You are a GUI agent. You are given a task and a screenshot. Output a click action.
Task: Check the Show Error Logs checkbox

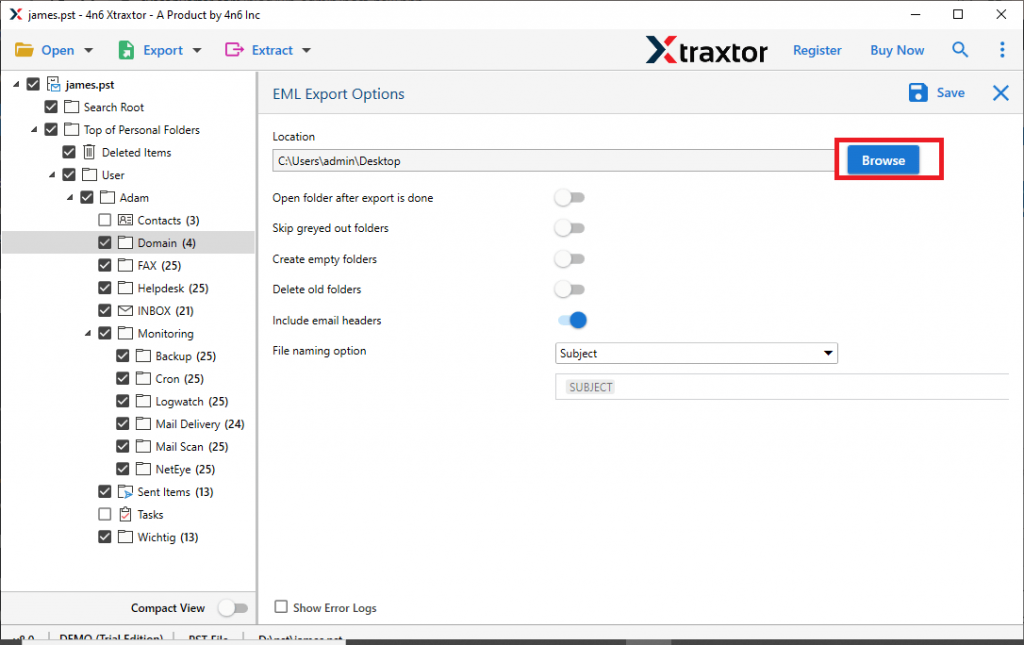click(x=281, y=607)
